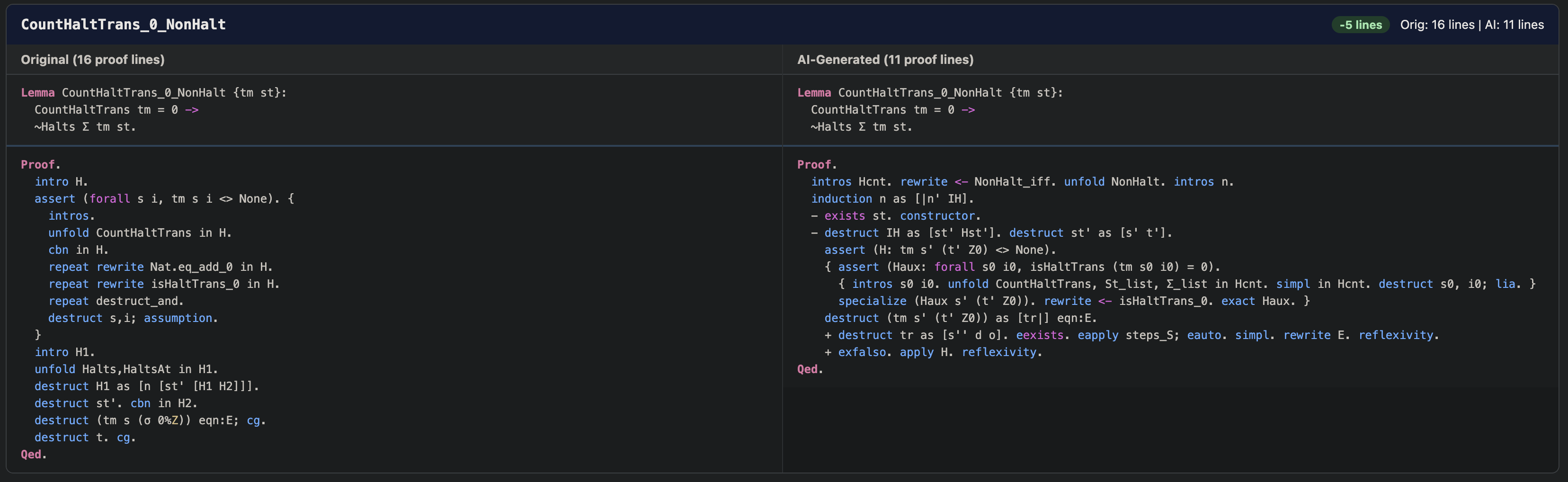Click the "unfold Halts,HaltsAt in H1." line
The width and height of the screenshot is (1568, 482).
126,369
